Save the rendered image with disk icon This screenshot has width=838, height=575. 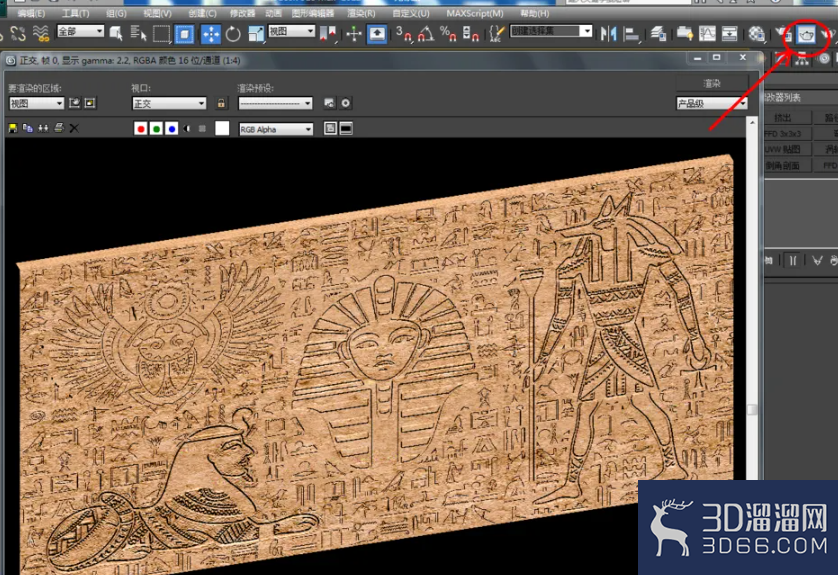[13, 128]
